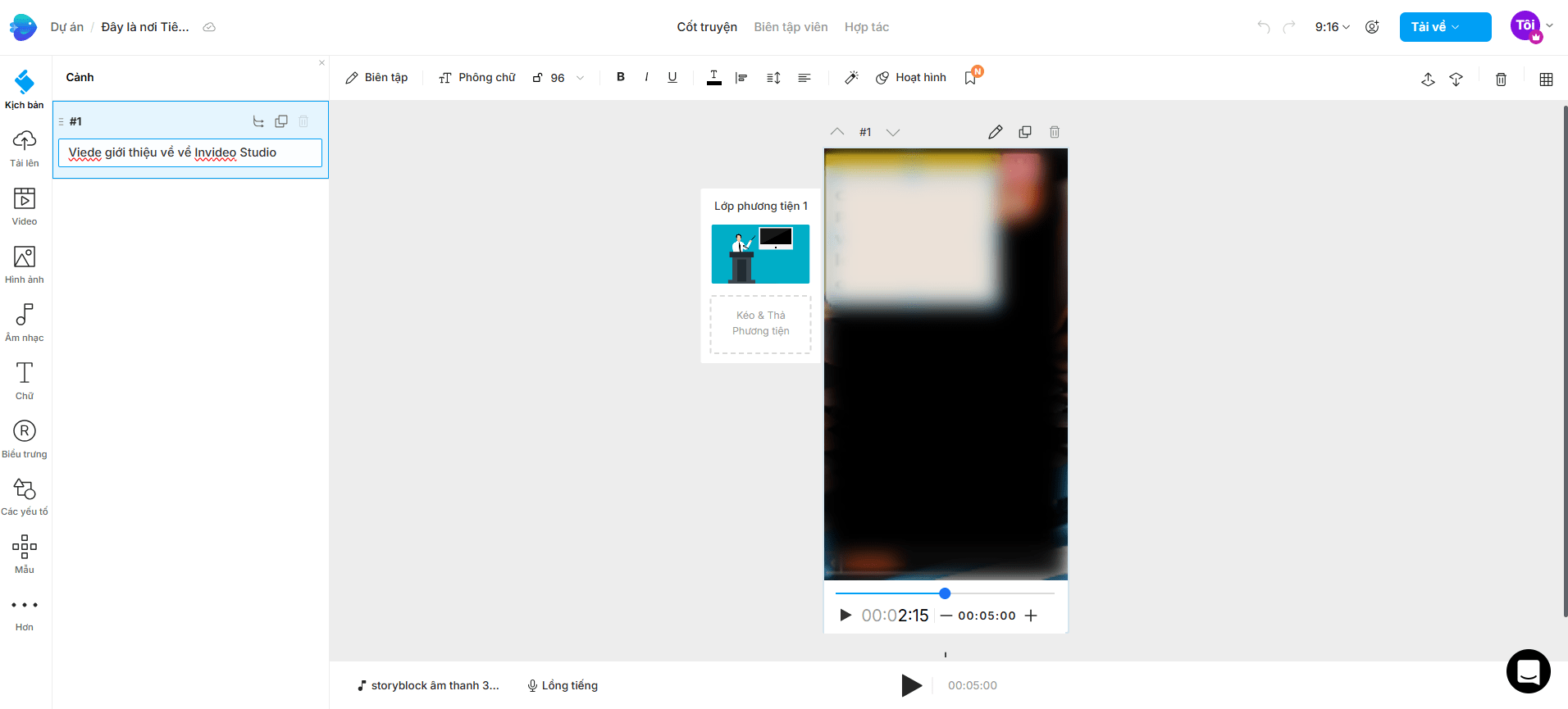Screen dimensions: 1568x709
Task: Open the Hình ảnh images panel
Action: tap(25, 265)
